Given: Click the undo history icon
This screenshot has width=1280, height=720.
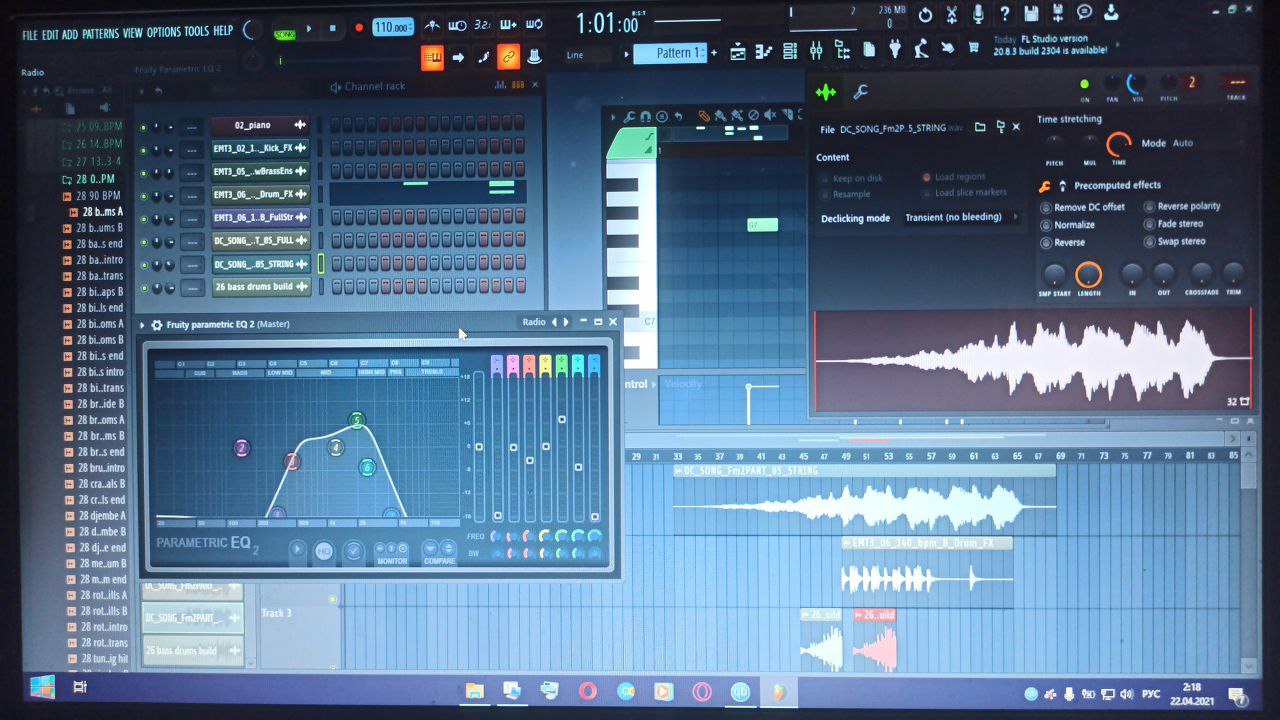Looking at the screenshot, I should point(925,15).
